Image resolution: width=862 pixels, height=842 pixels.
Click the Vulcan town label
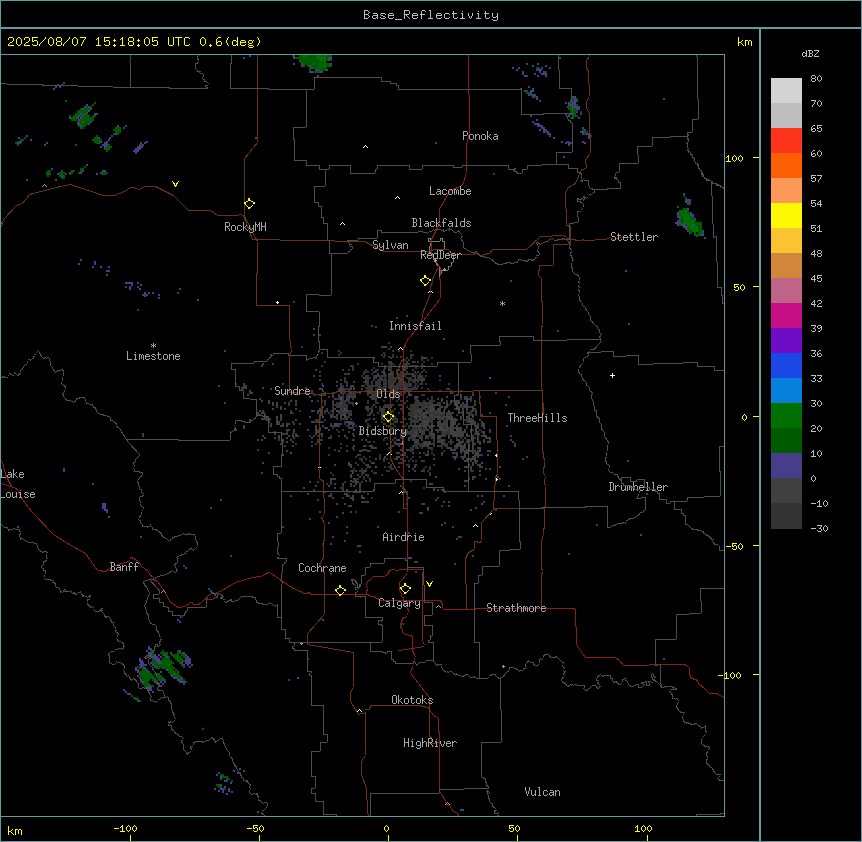[x=542, y=792]
